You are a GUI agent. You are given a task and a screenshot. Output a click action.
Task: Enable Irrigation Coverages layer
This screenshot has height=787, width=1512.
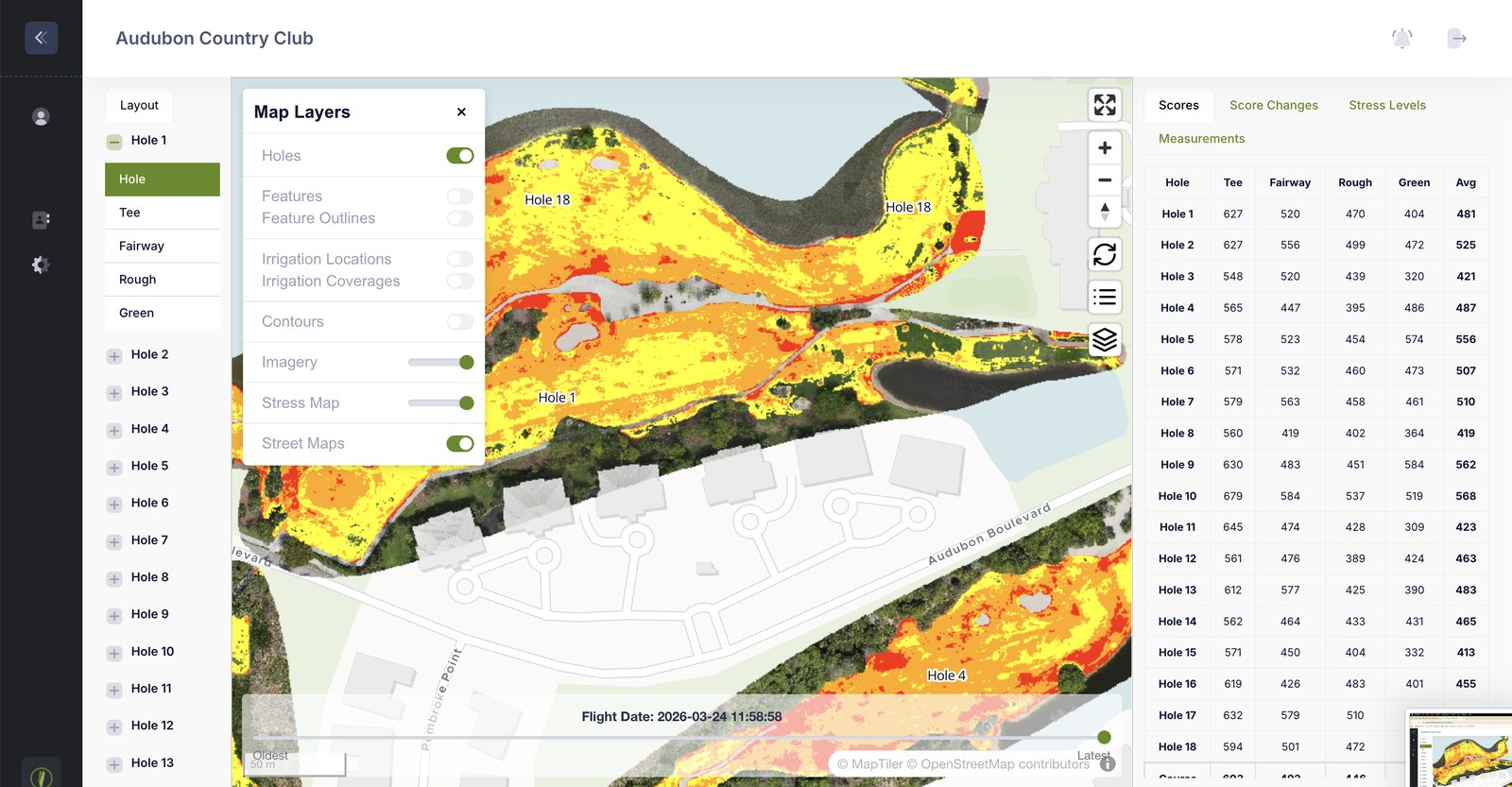click(460, 281)
